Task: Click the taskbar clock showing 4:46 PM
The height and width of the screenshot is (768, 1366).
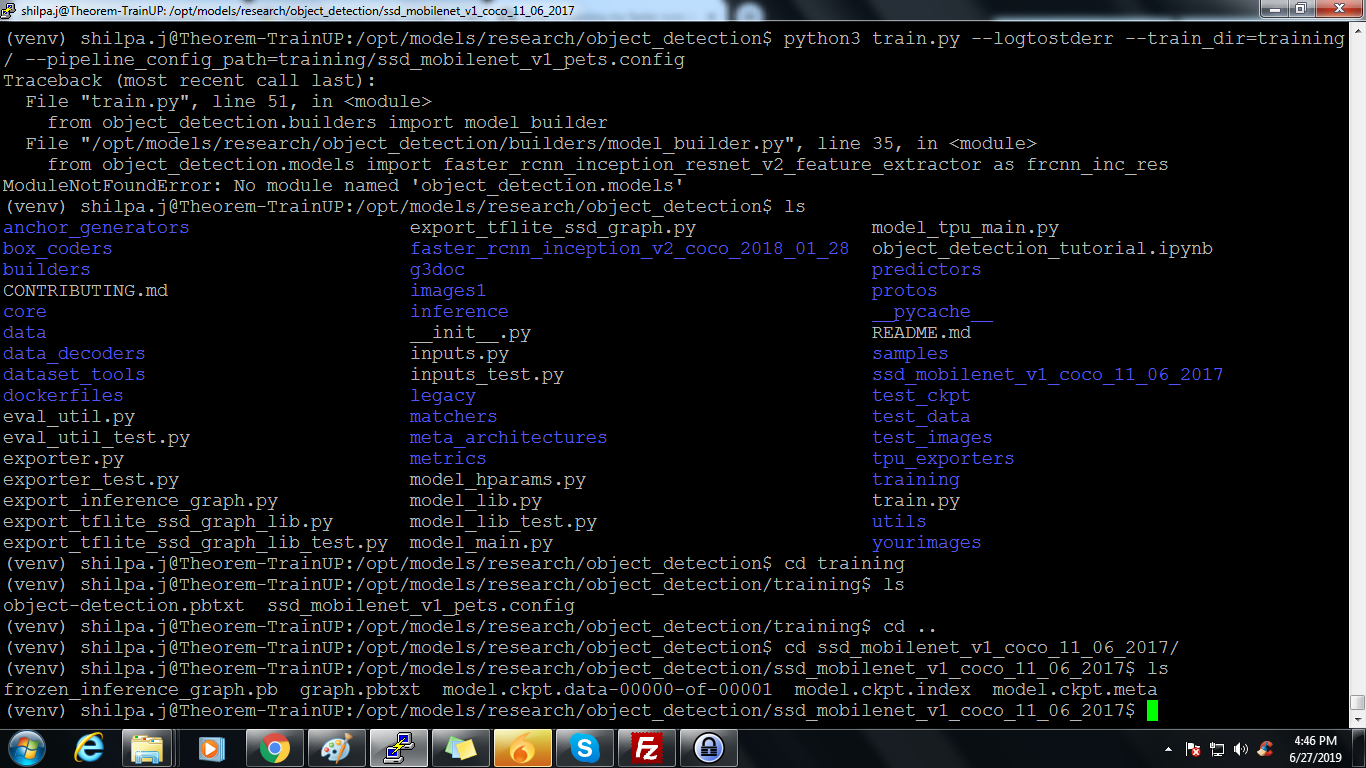Action: [x=1315, y=748]
